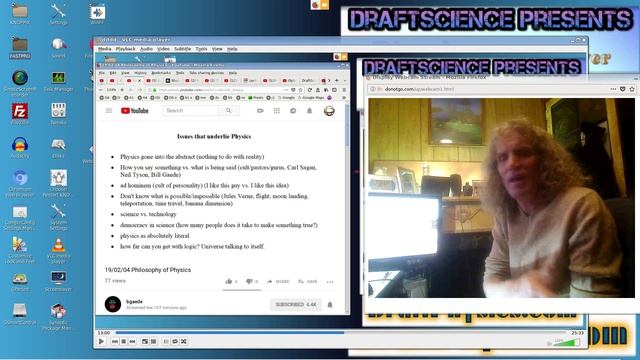
Task: Stop VLC playback
Action: pos(124,341)
